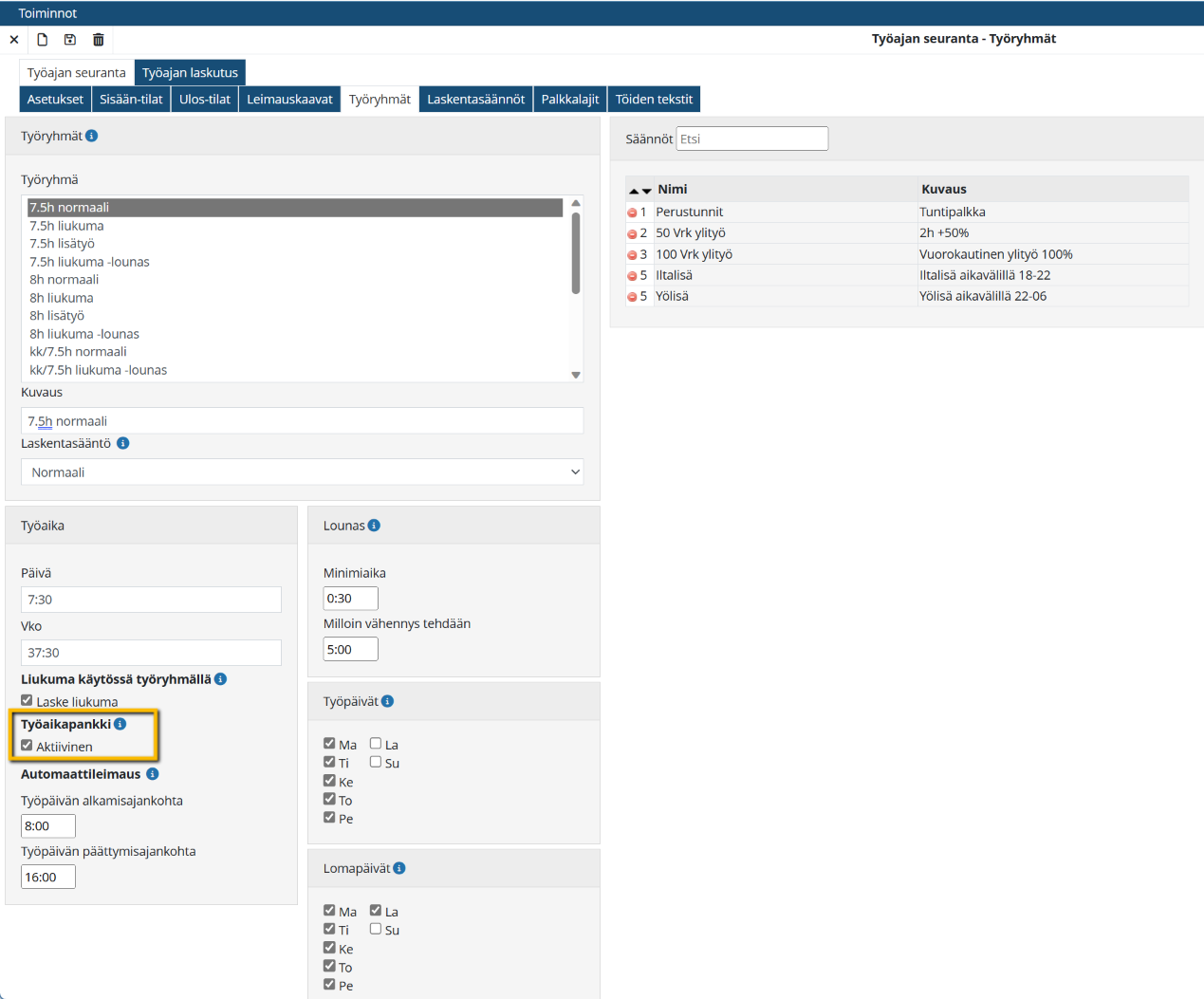Click the Säännöt search field
Viewport: 1204px width, 999px height.
[x=751, y=139]
